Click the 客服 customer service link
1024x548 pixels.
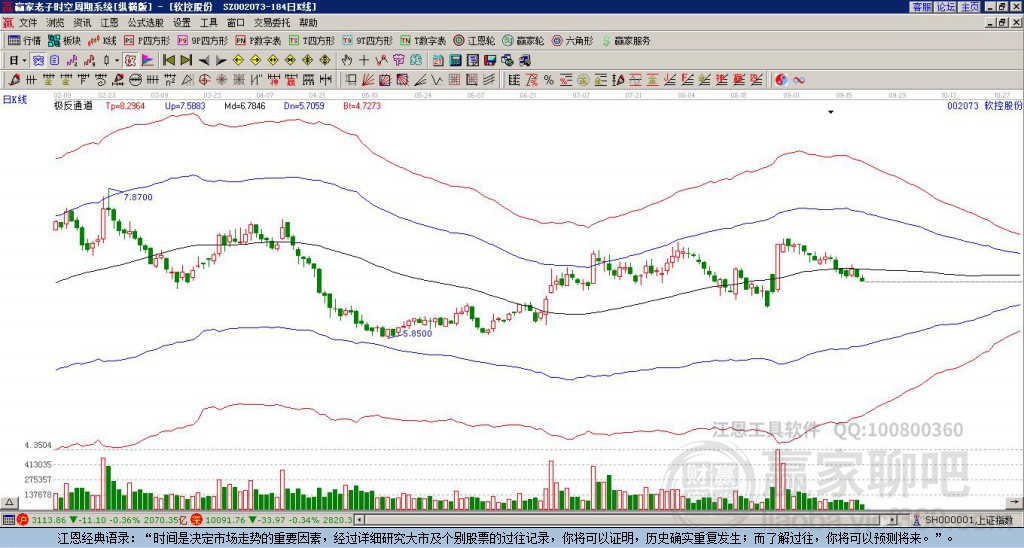click(921, 7)
